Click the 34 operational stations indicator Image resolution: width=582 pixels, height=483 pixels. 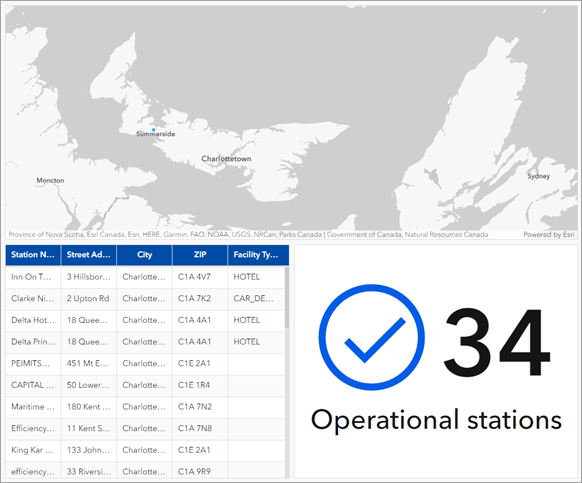pyautogui.click(x=436, y=362)
